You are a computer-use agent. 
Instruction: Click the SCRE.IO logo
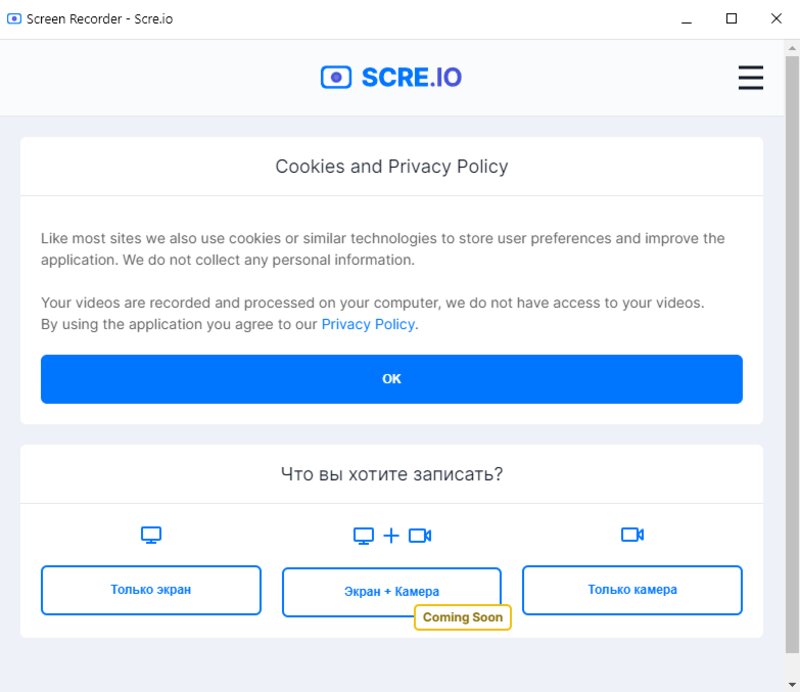pyautogui.click(x=390, y=77)
